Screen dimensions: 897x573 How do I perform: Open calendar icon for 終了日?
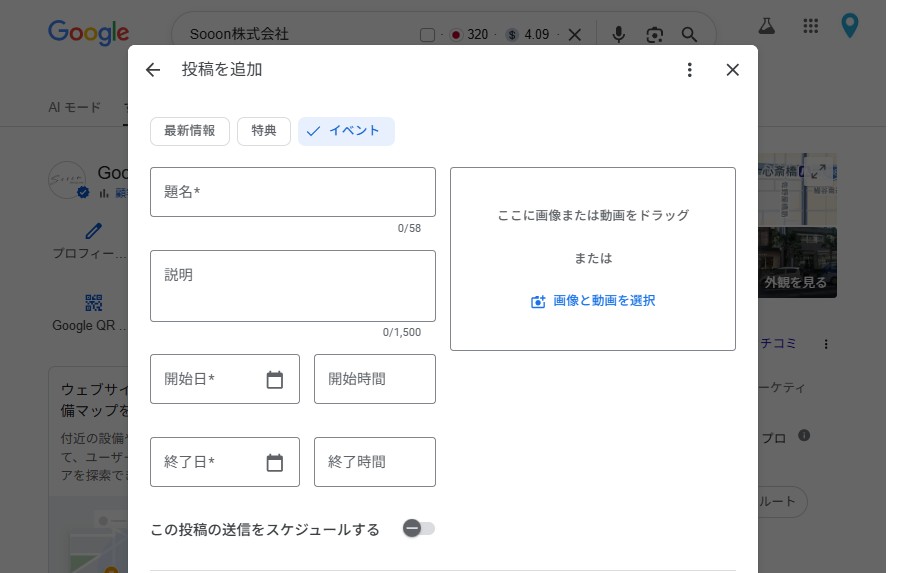[x=275, y=462]
